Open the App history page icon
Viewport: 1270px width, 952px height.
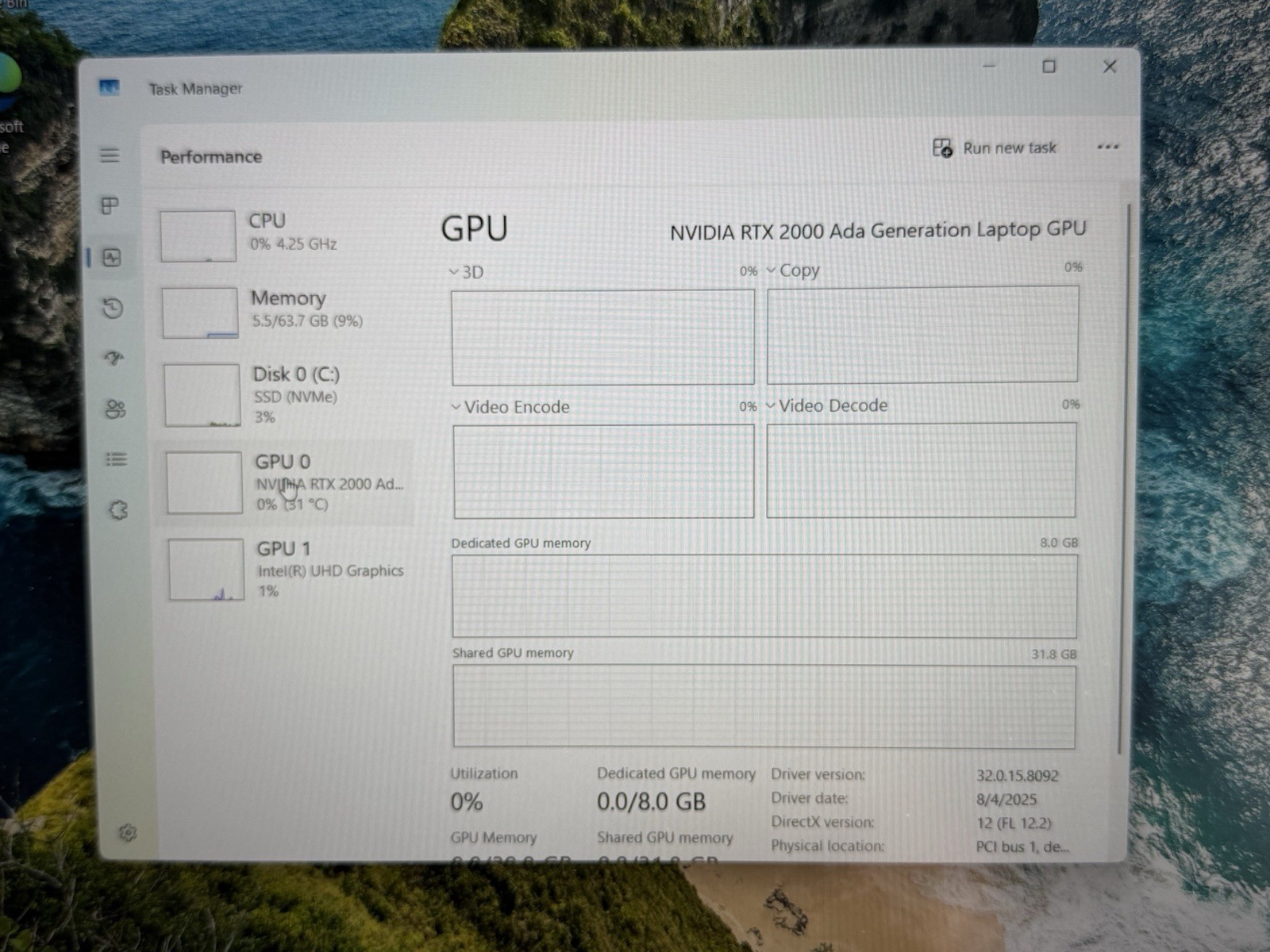(x=113, y=308)
